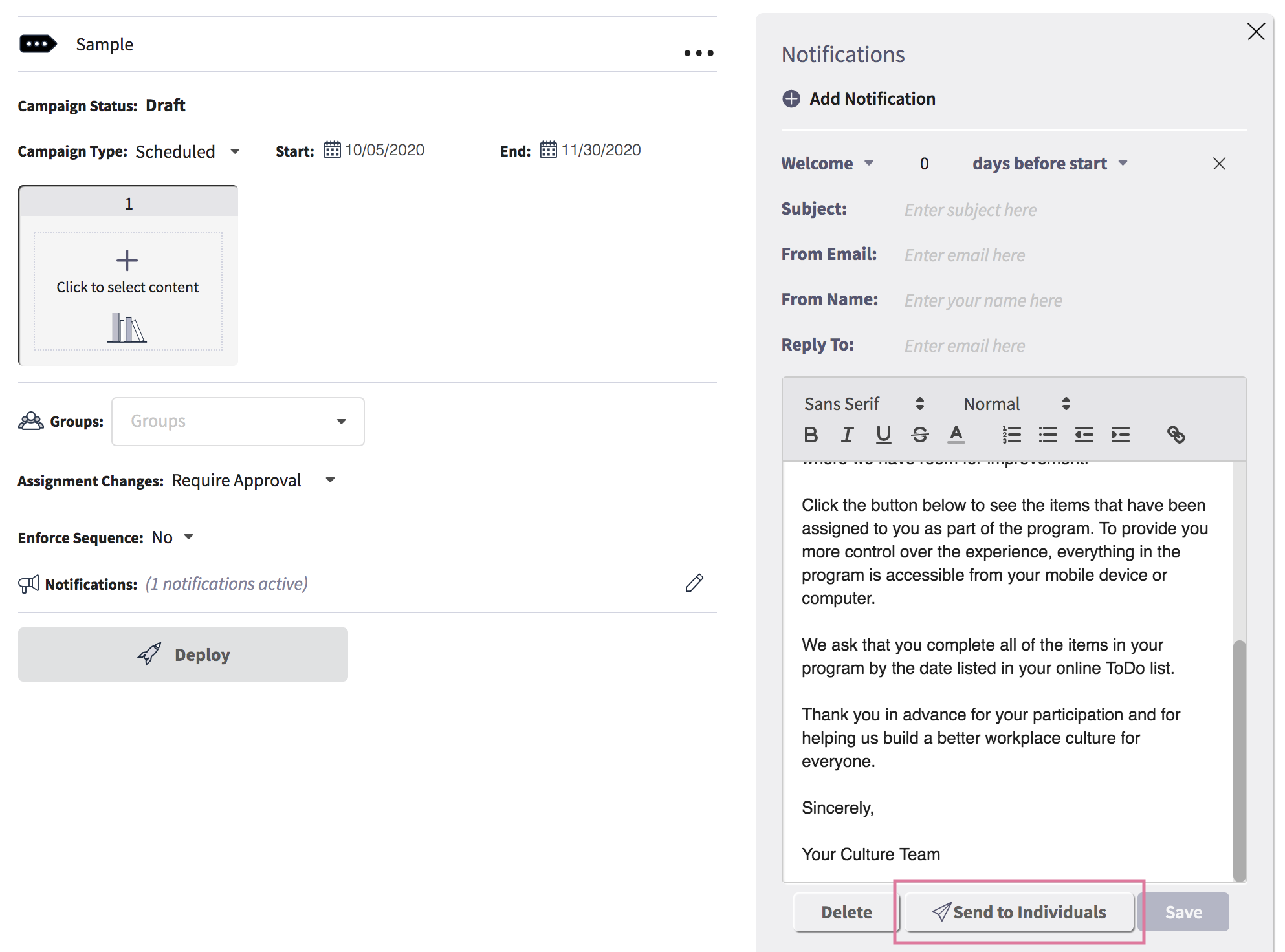The width and height of the screenshot is (1285, 952).
Task: Insert a numbered list
Action: click(x=1011, y=435)
